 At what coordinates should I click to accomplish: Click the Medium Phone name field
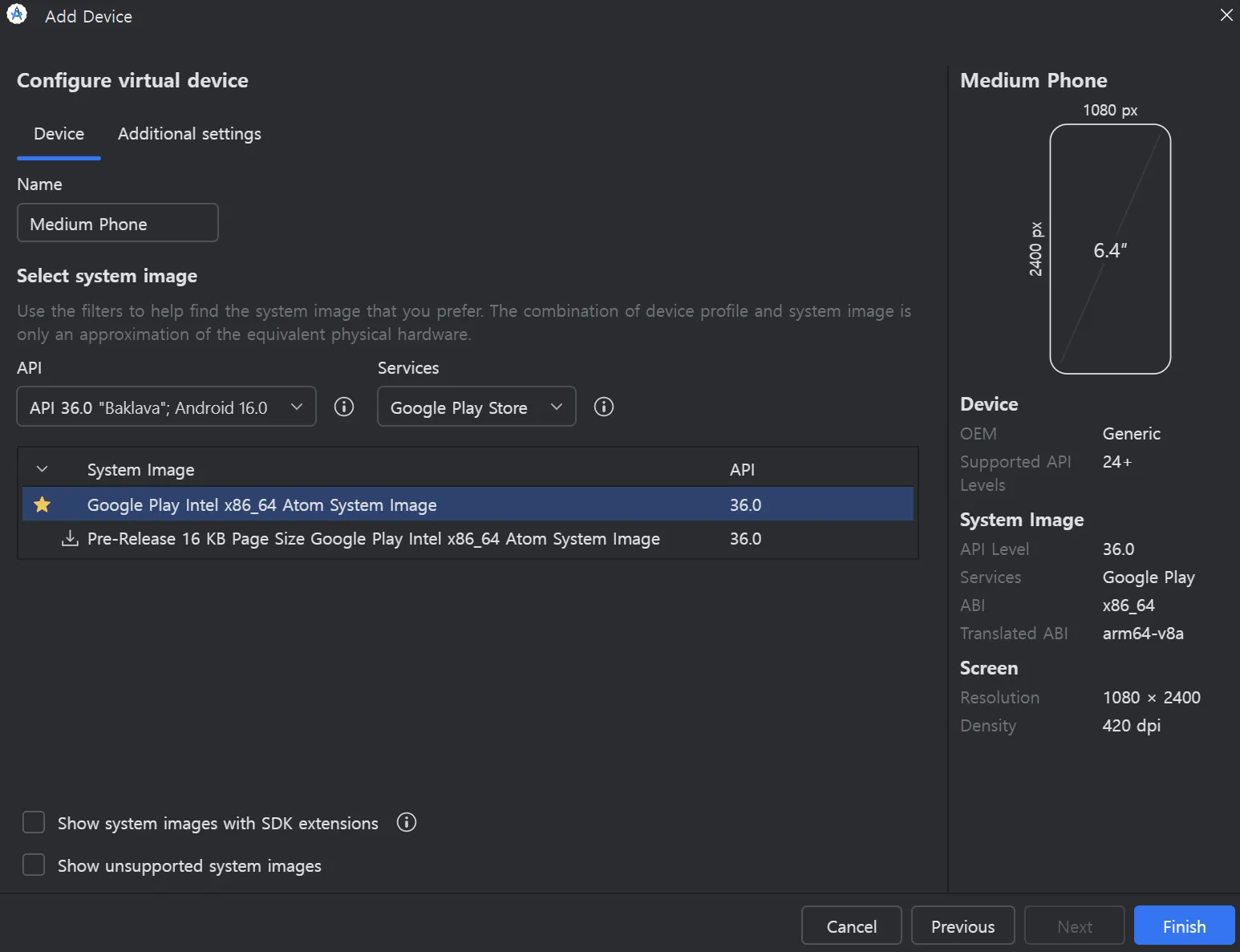click(x=118, y=223)
